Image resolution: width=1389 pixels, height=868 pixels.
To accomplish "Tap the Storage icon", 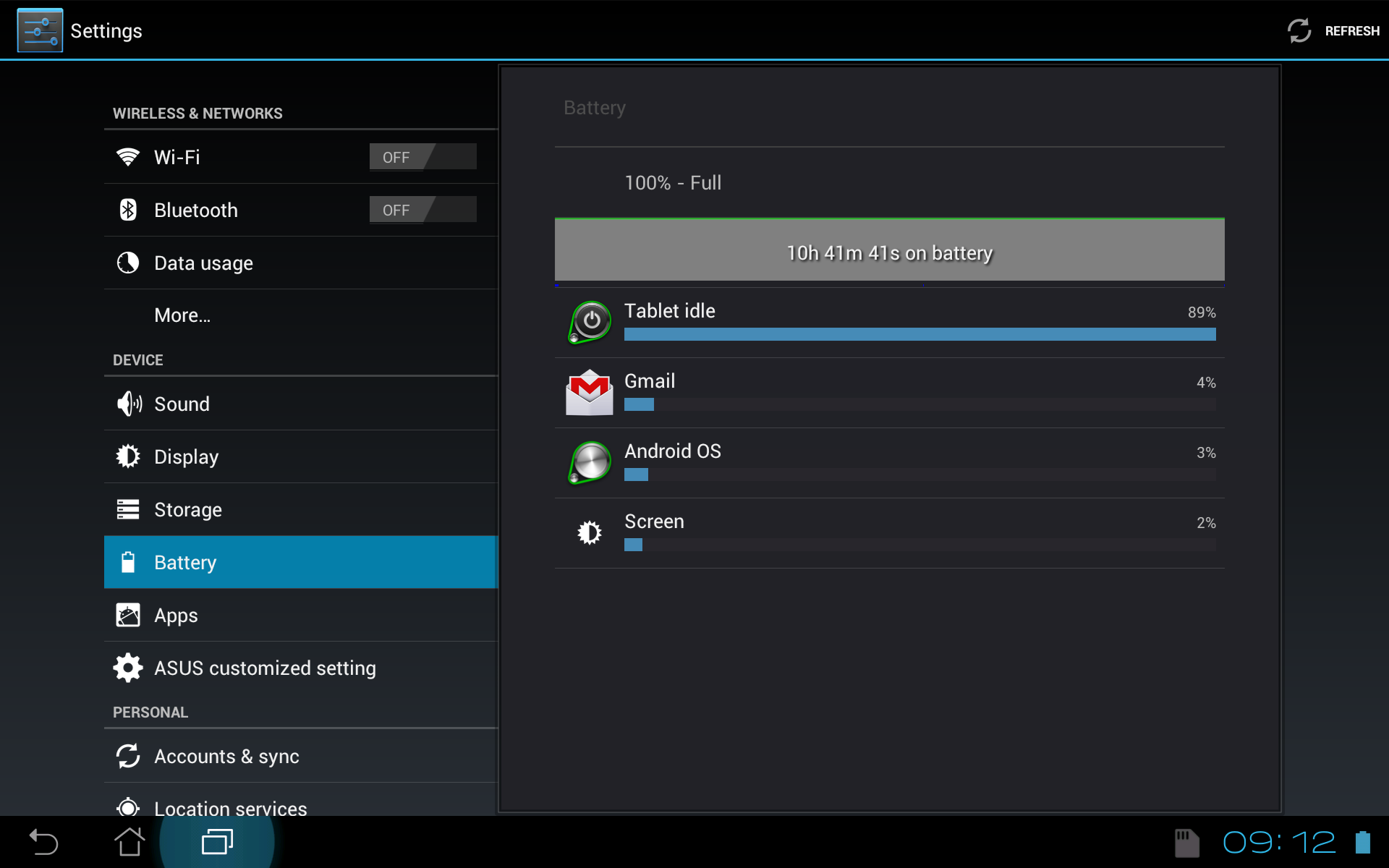I will click(x=128, y=509).
